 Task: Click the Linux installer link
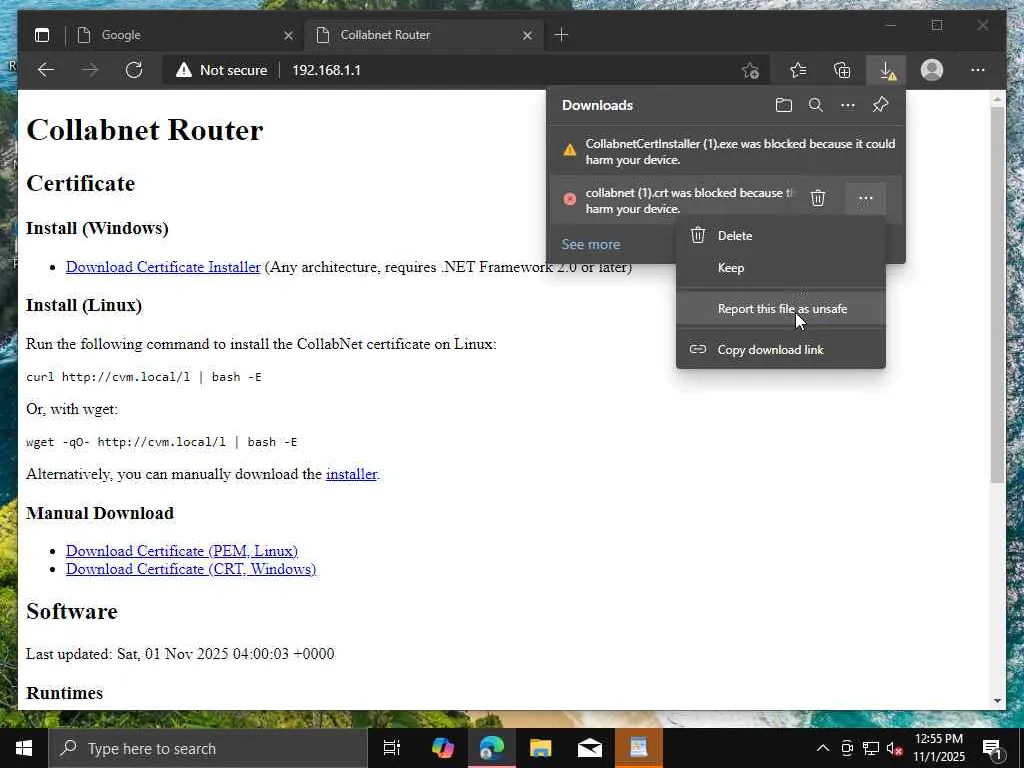tap(351, 474)
